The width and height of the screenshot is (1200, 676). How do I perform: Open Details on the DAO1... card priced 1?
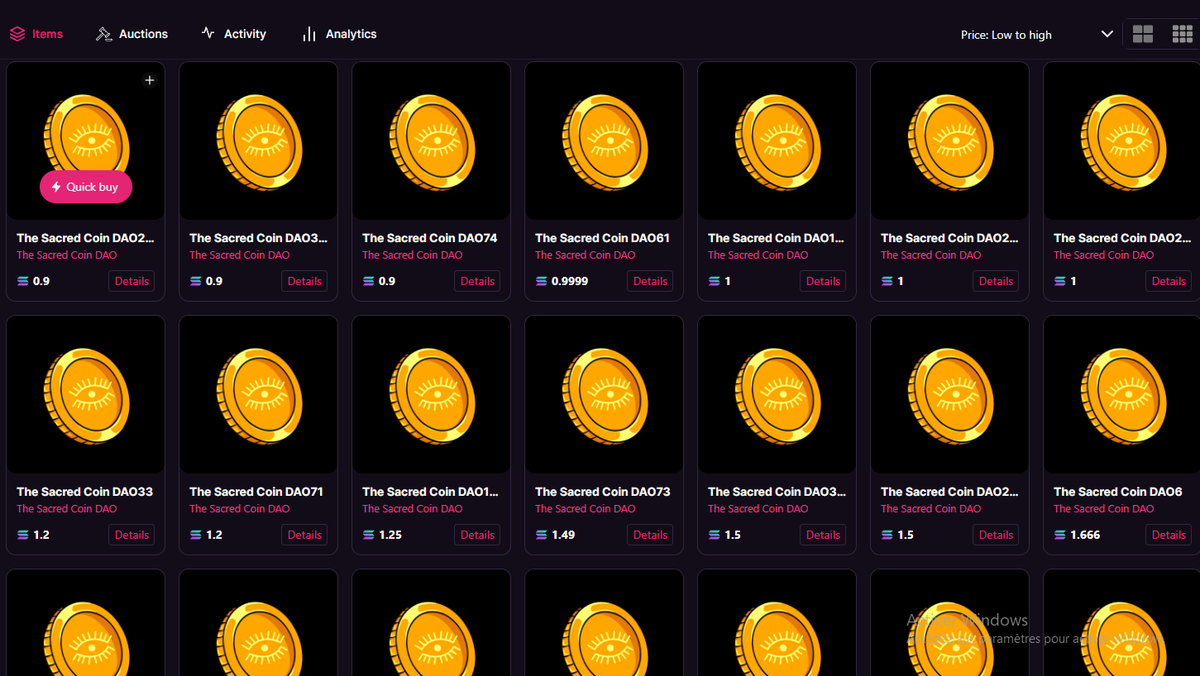pyautogui.click(x=823, y=282)
